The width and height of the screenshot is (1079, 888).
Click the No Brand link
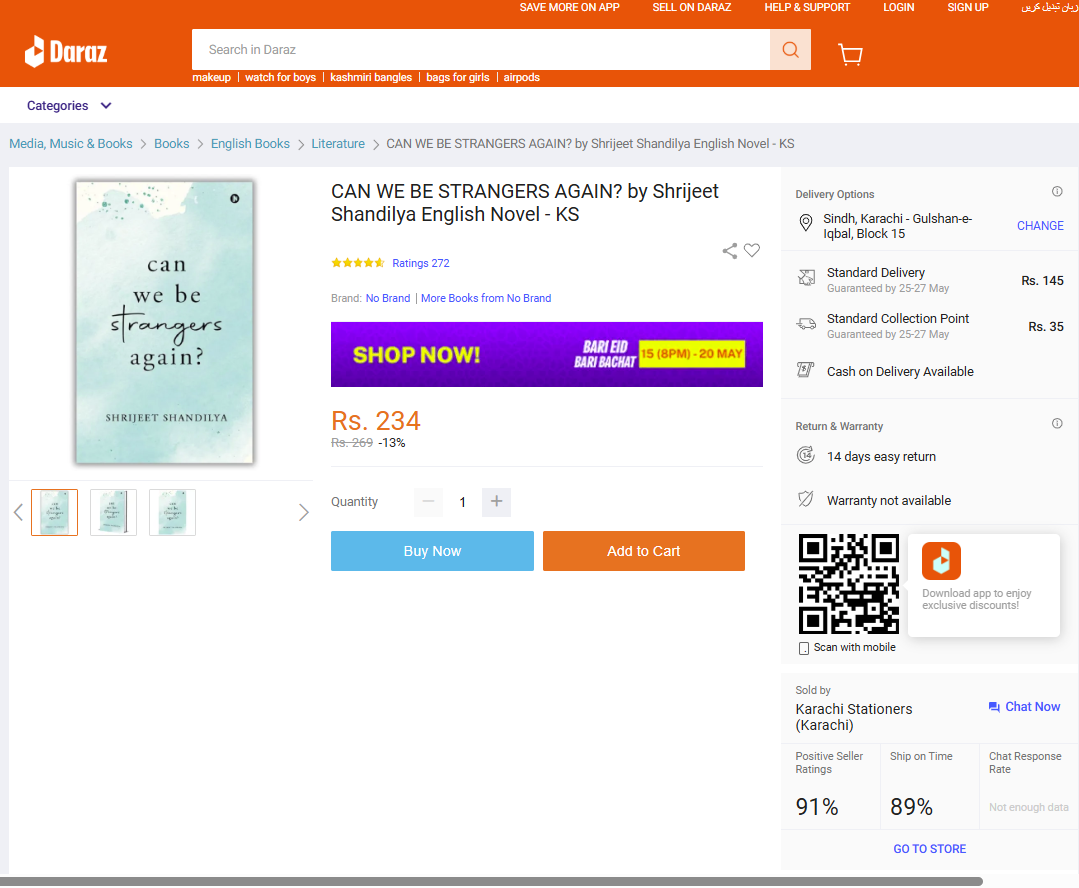(x=387, y=298)
